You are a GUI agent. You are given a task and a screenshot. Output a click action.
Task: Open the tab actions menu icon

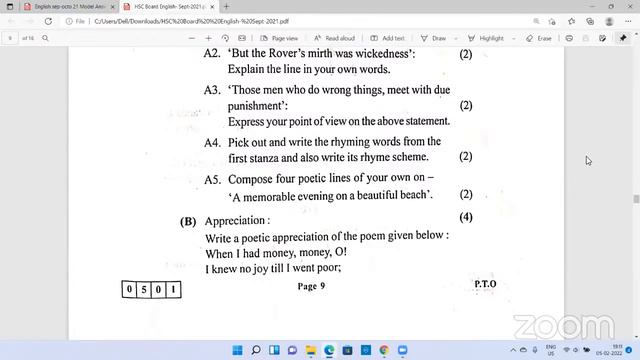pyautogui.click(x=10, y=7)
